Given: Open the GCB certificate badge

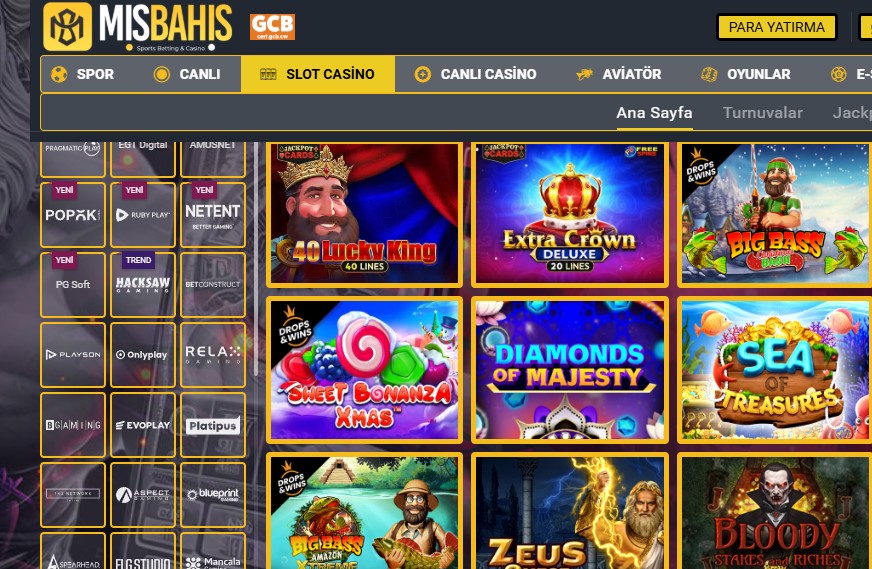Looking at the screenshot, I should point(272,27).
